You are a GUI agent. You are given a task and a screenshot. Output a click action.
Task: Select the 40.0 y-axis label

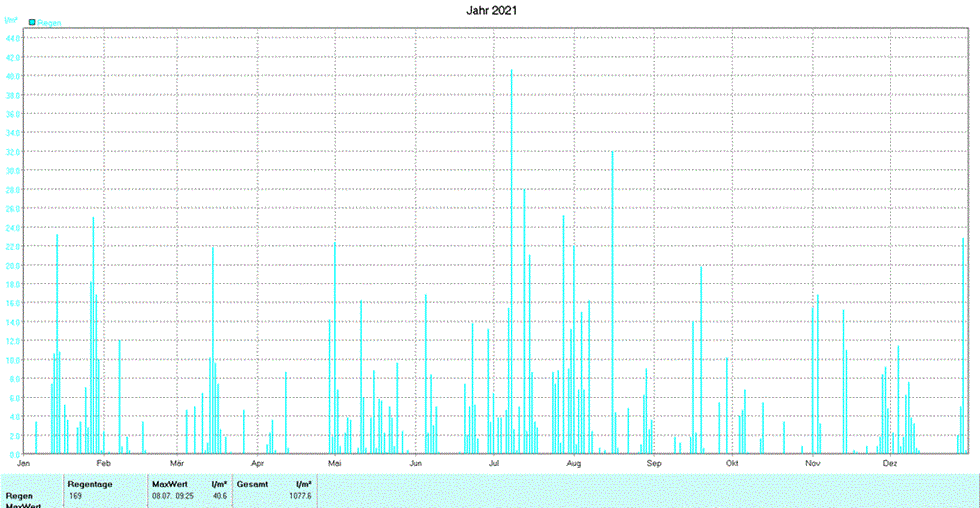13,76
